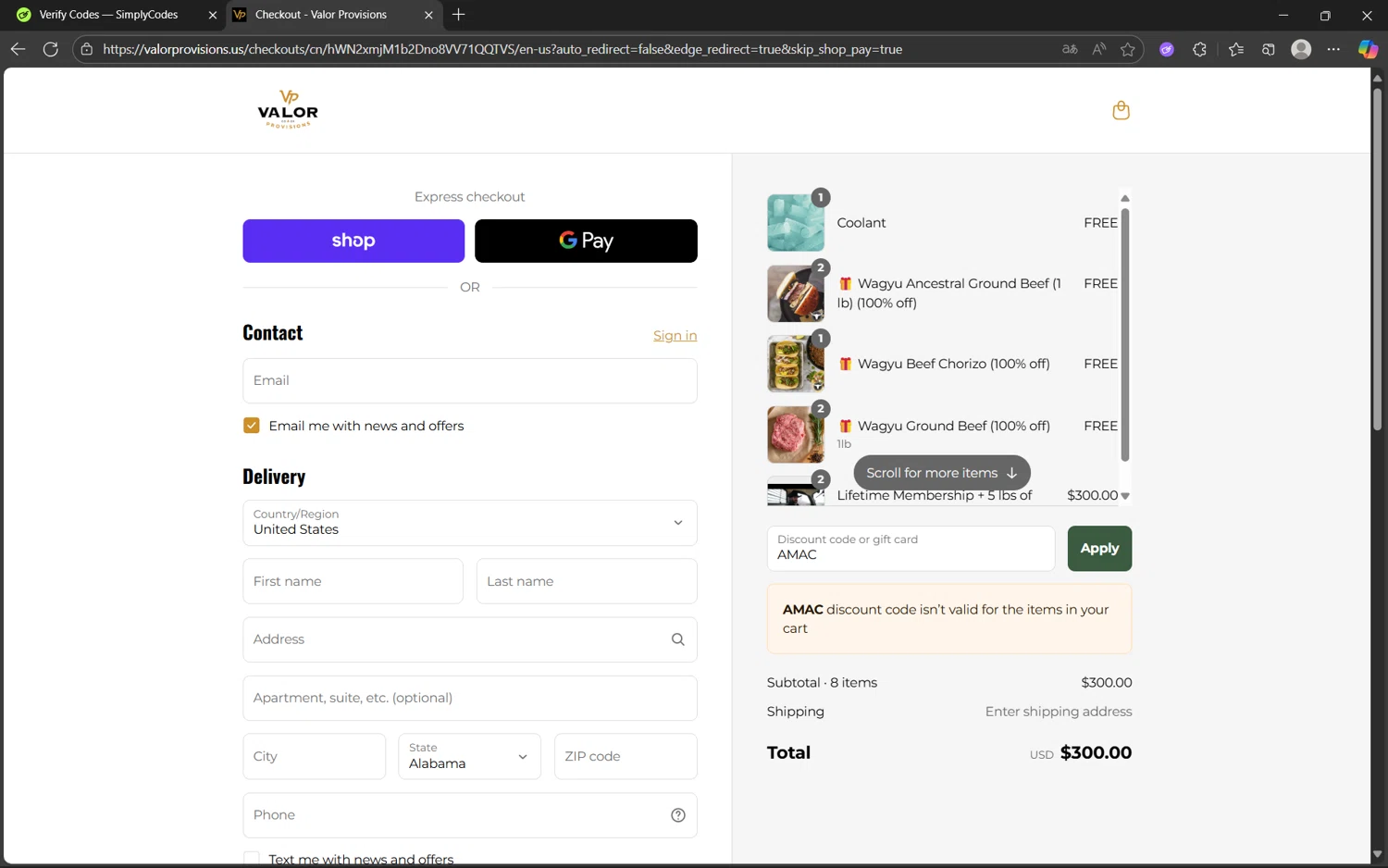The height and width of the screenshot is (868, 1388).
Task: Click cart list scroll up arrow
Action: pos(1125,198)
